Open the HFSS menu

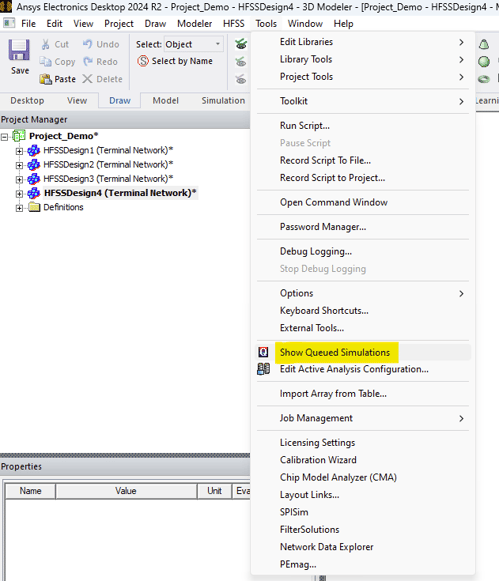(x=234, y=24)
